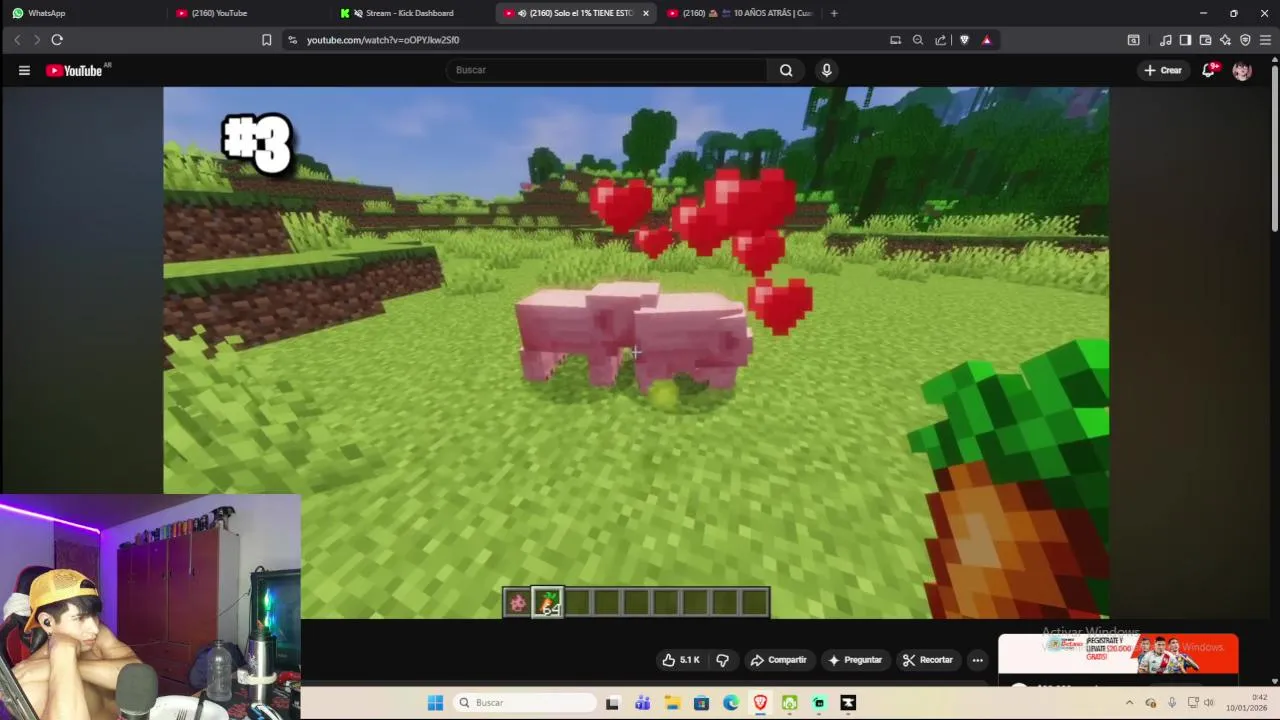Switch to the WhatsApp tab
The width and height of the screenshot is (1280, 720).
pyautogui.click(x=82, y=13)
